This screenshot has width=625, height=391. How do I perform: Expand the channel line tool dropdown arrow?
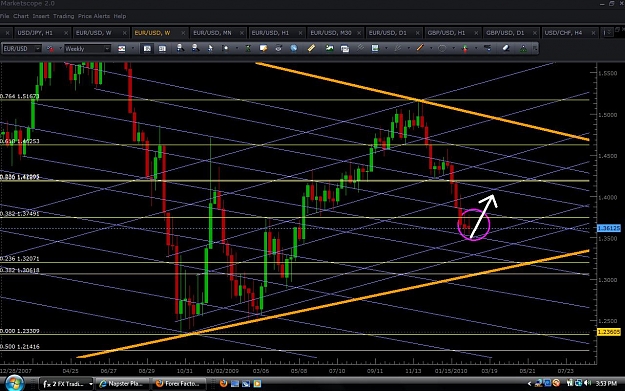409,48
